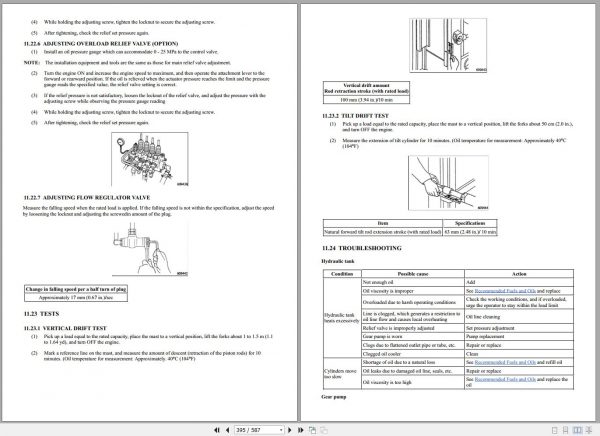The width and height of the screenshot is (600, 436).
Task: Click the tilt cylinder measurement illustration
Action: 448,183
